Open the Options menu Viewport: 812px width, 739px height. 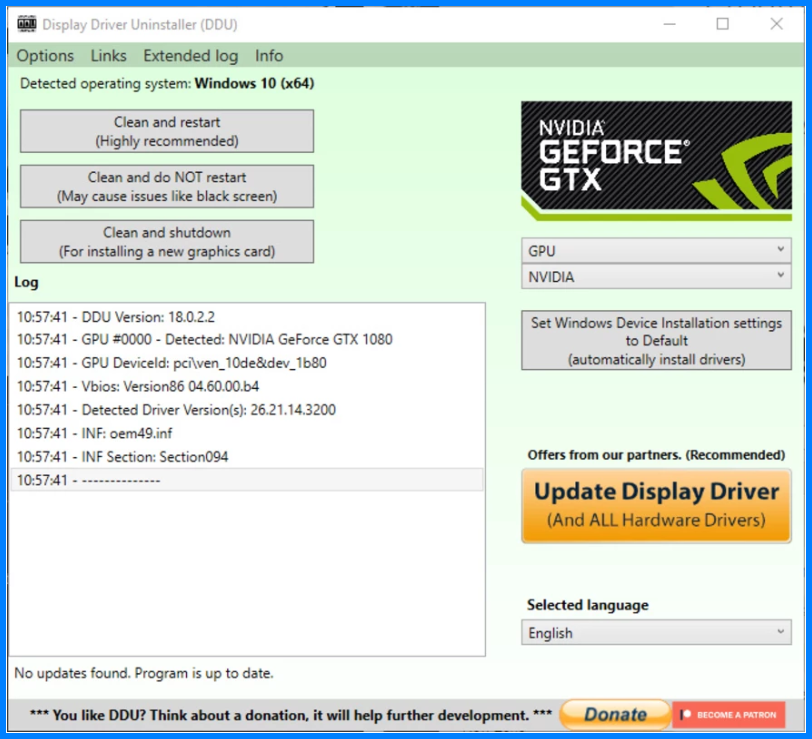[x=45, y=56]
